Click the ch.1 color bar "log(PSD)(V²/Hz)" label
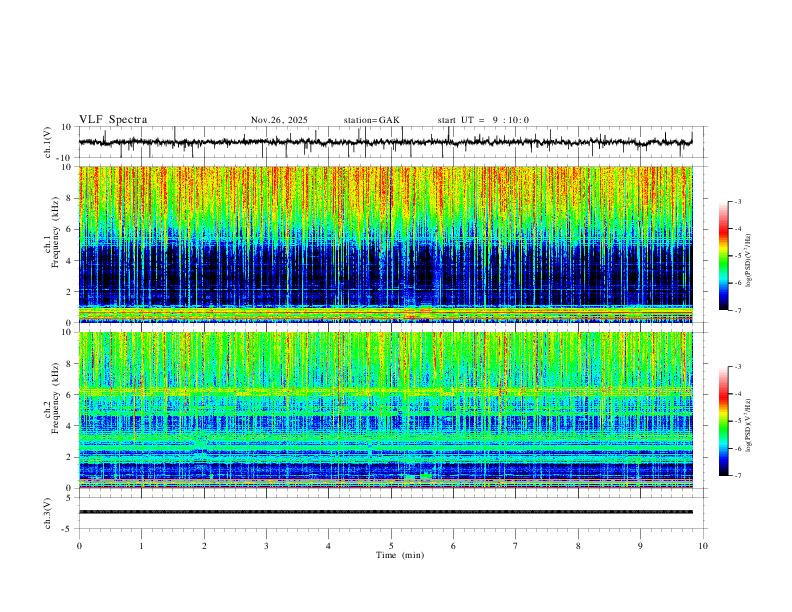This screenshot has width=792, height=612. pyautogui.click(x=748, y=261)
